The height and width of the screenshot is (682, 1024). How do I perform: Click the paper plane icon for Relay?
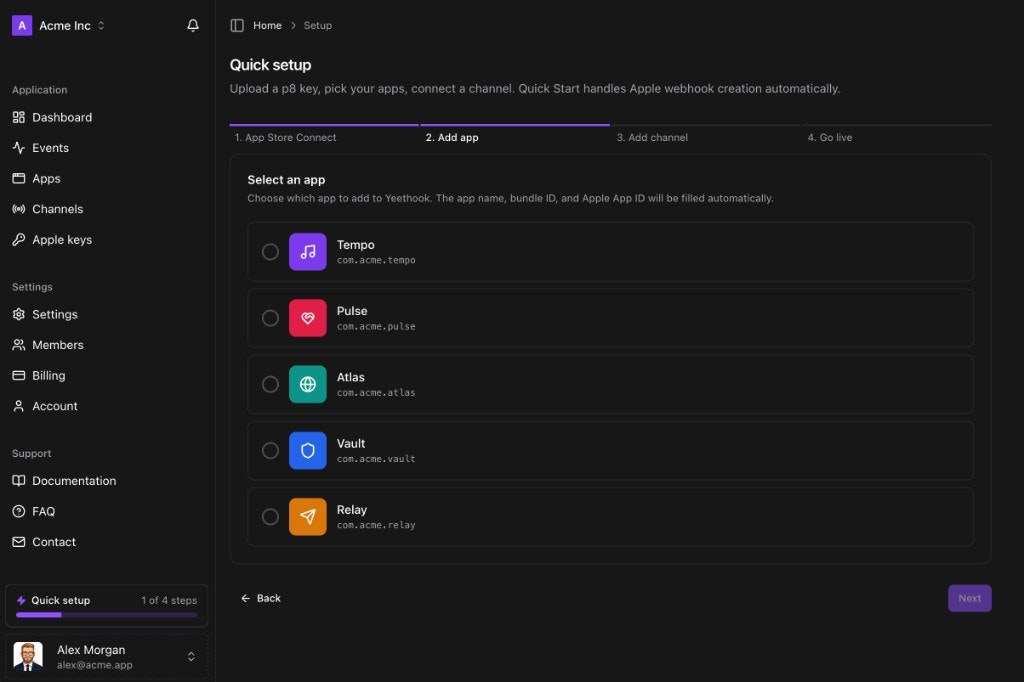click(x=308, y=517)
